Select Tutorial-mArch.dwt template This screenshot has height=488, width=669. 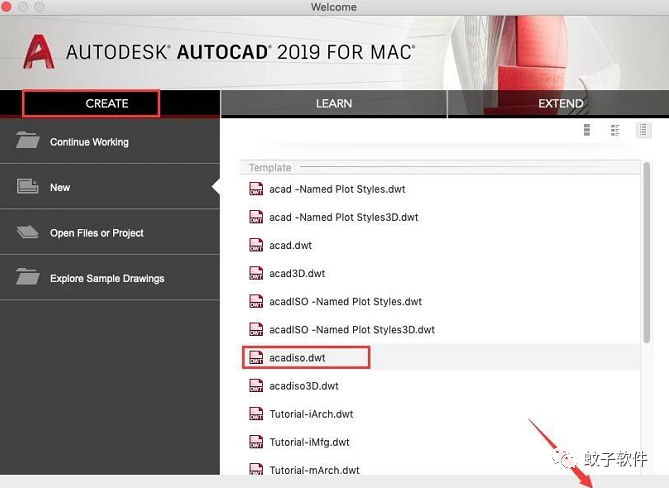(x=440, y=467)
